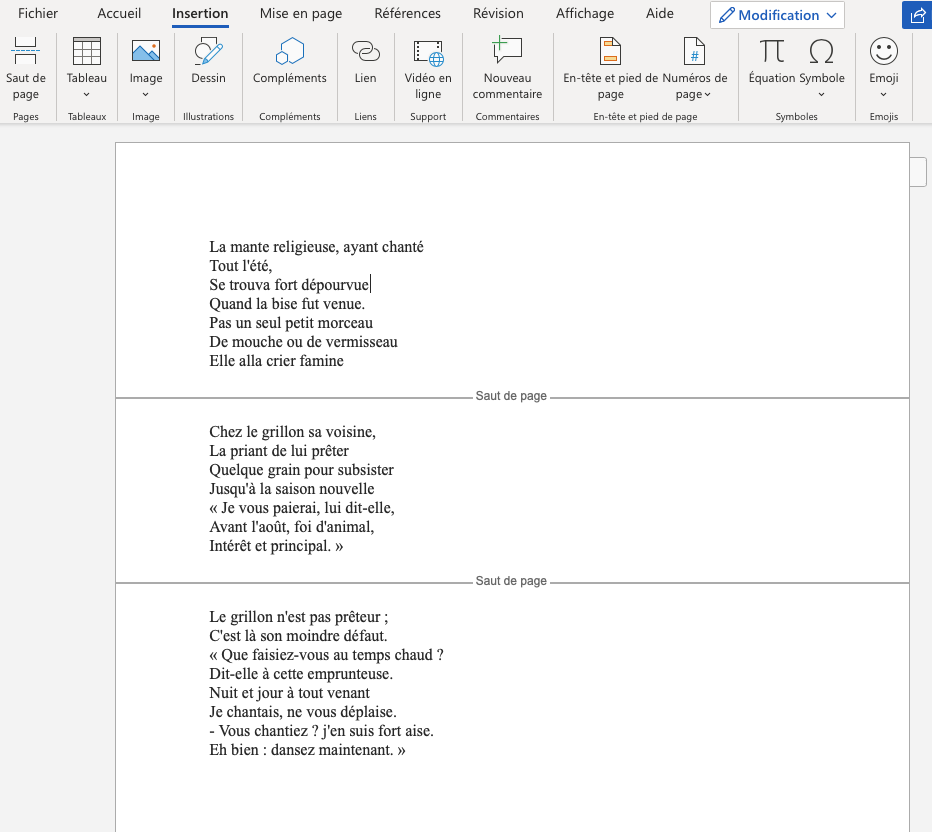Click the line 'C'est là son moindre défaut.'
932x832 pixels.
coord(298,636)
